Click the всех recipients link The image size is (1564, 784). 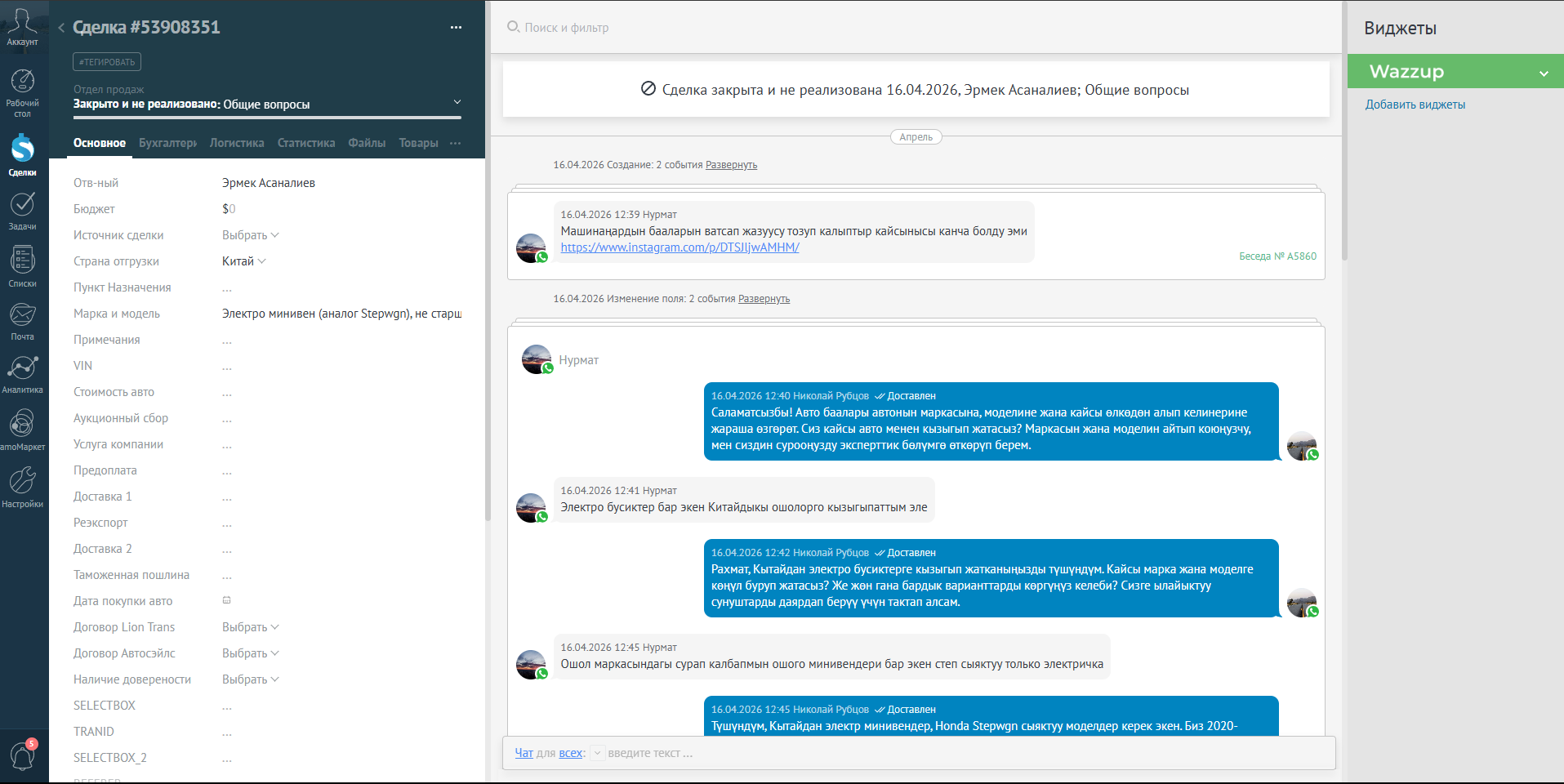pos(570,753)
